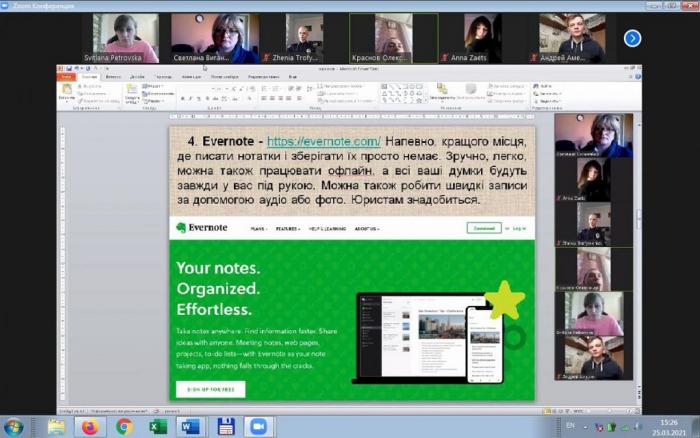Select Anna Zaets's video thumbnail in top strip
Image resolution: width=700 pixels, height=438 pixels.
pos(484,38)
